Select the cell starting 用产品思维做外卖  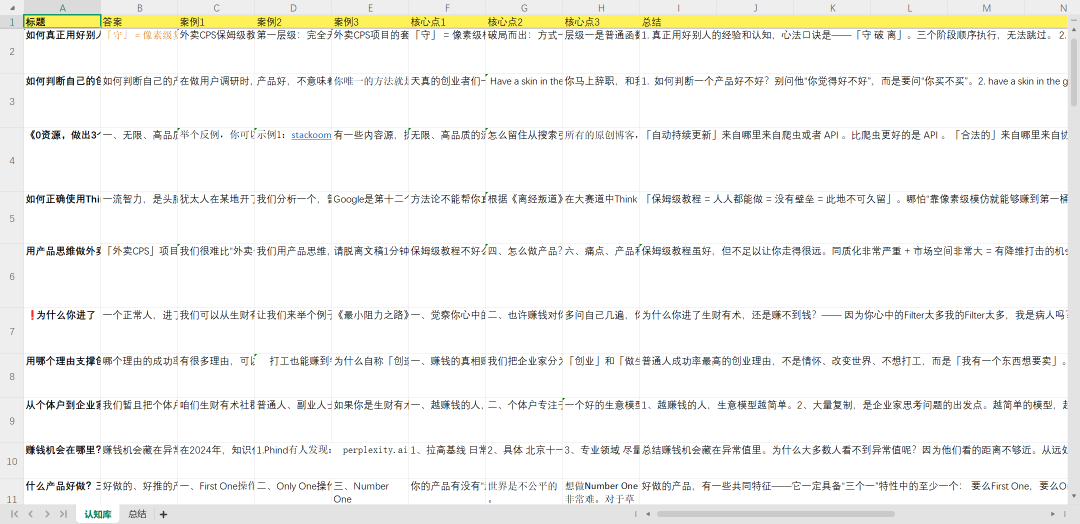[63, 275]
